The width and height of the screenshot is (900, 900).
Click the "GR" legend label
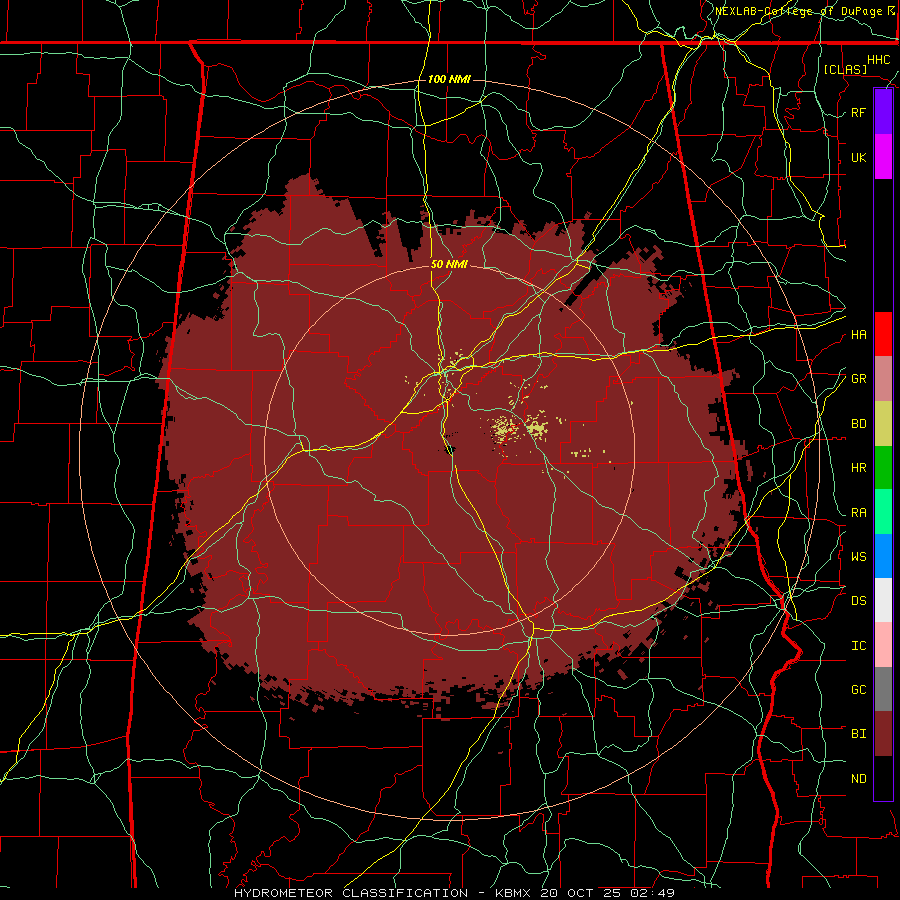click(x=858, y=379)
